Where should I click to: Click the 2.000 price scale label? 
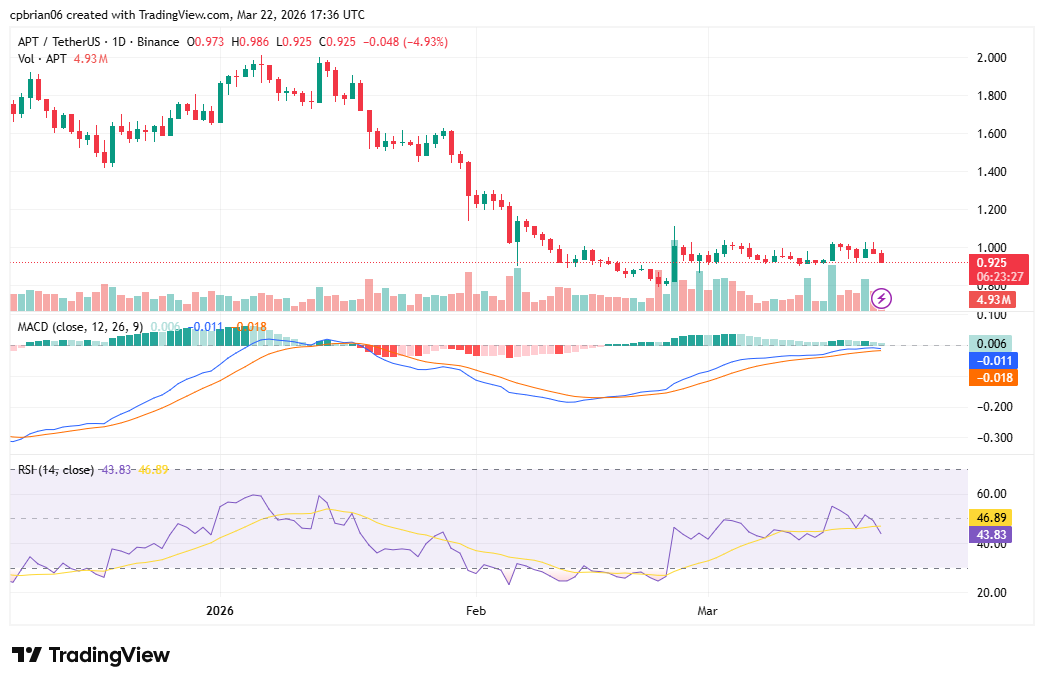tap(991, 58)
